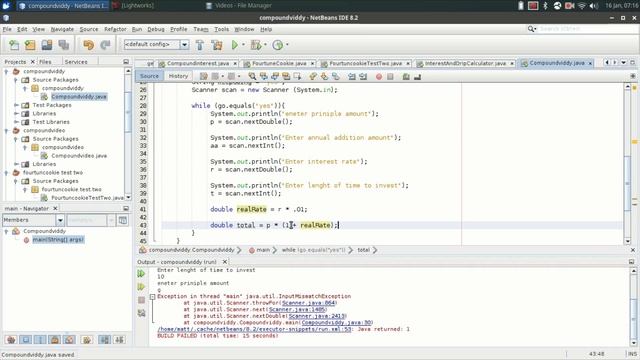Collapse the compoundviddy project node
The height and width of the screenshot is (360, 640).
7,71
